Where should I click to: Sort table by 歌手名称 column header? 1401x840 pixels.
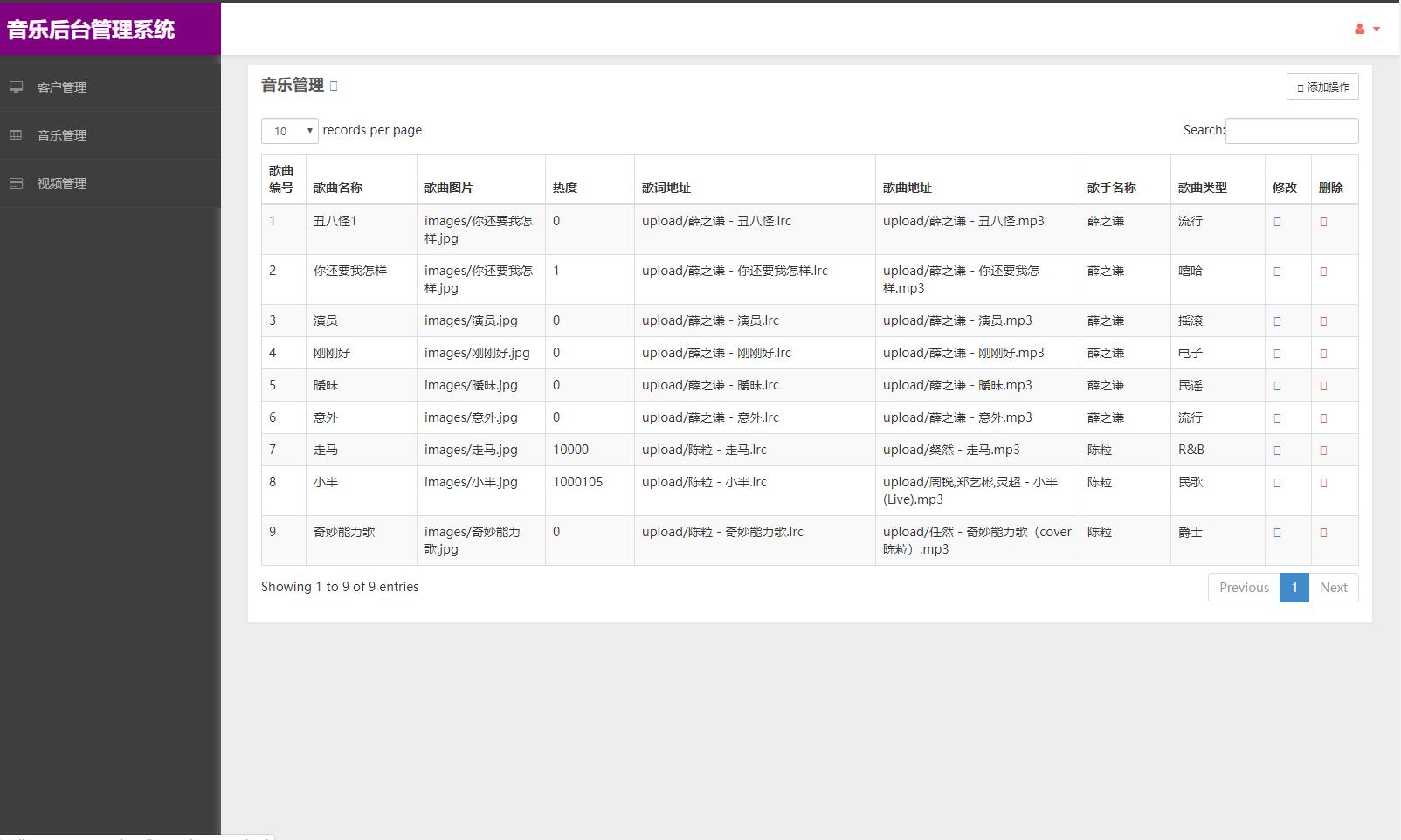pyautogui.click(x=1112, y=188)
